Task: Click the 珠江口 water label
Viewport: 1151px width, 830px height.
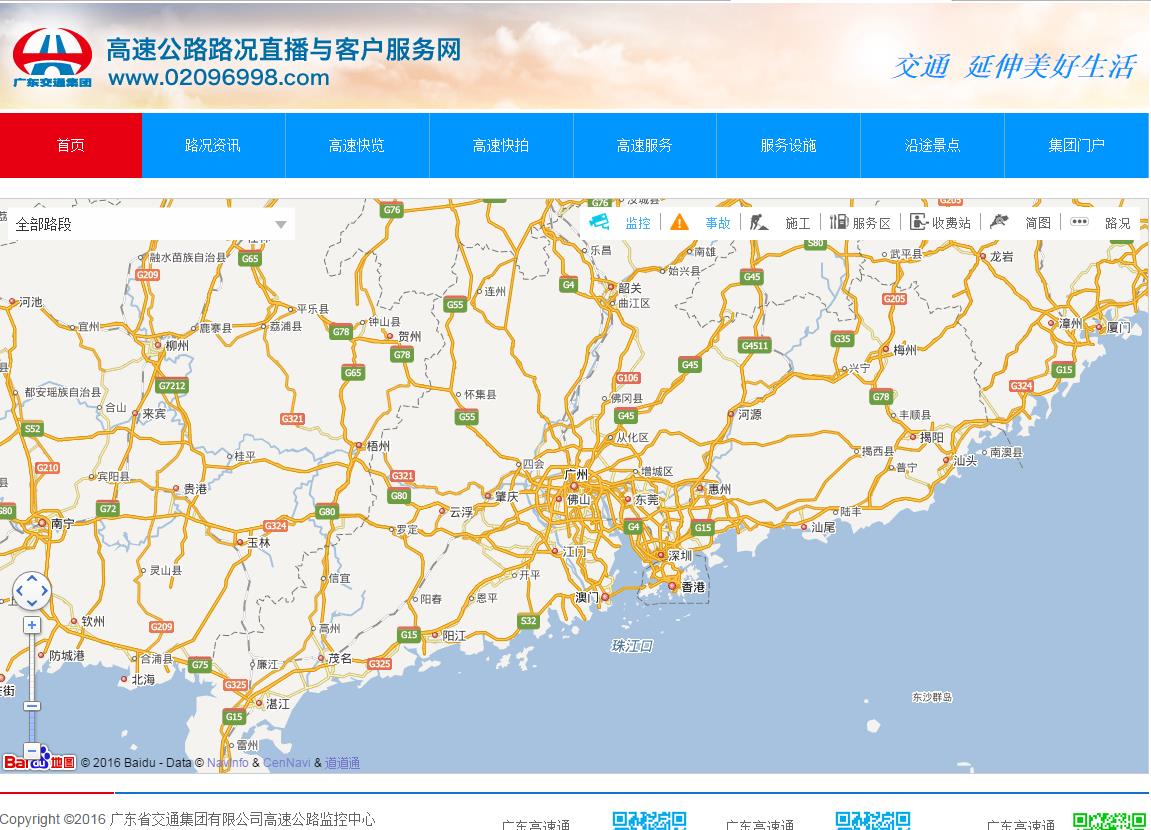Action: (x=632, y=646)
